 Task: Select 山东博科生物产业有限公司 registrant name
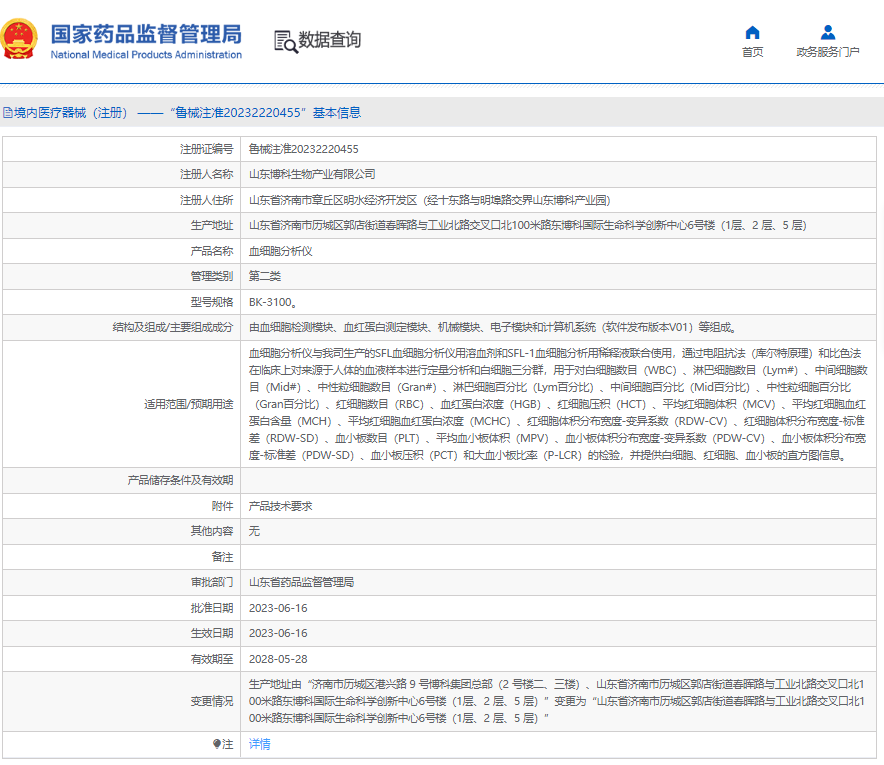312,175
